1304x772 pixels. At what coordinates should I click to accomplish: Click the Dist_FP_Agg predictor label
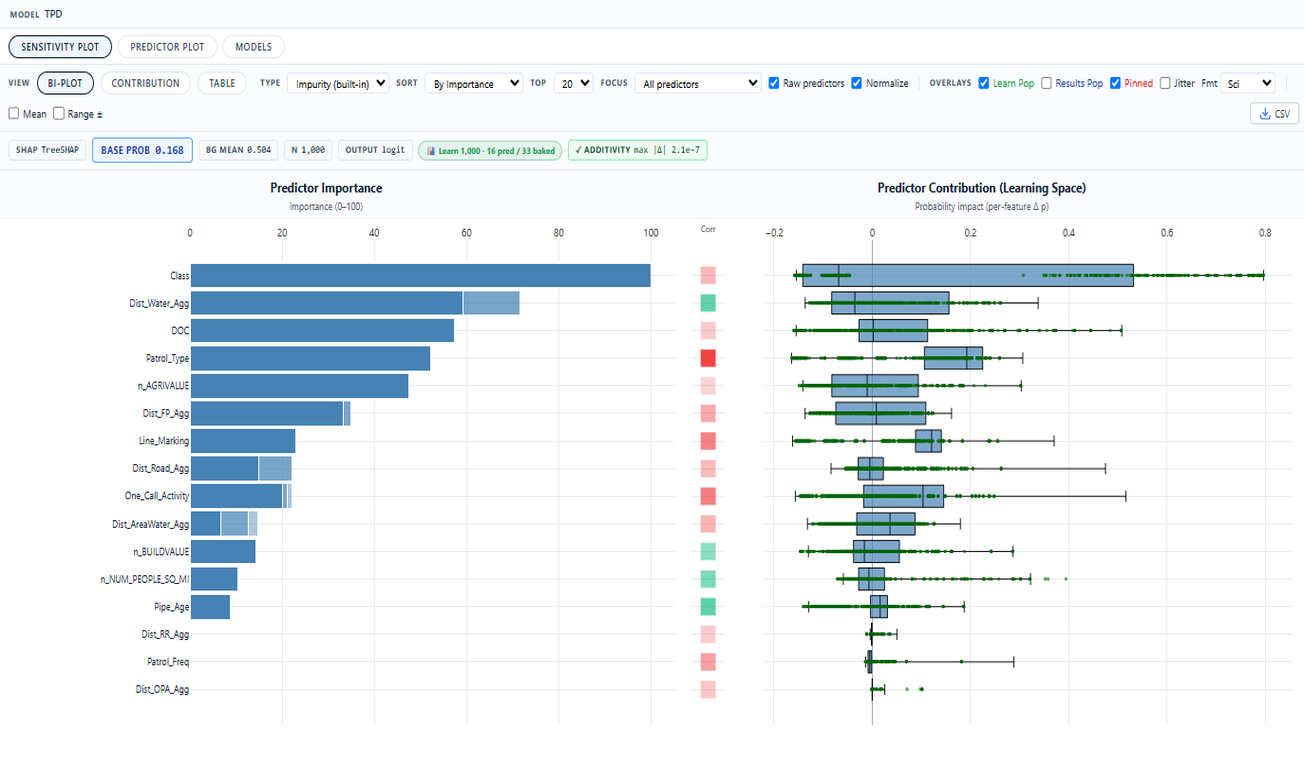(166, 413)
